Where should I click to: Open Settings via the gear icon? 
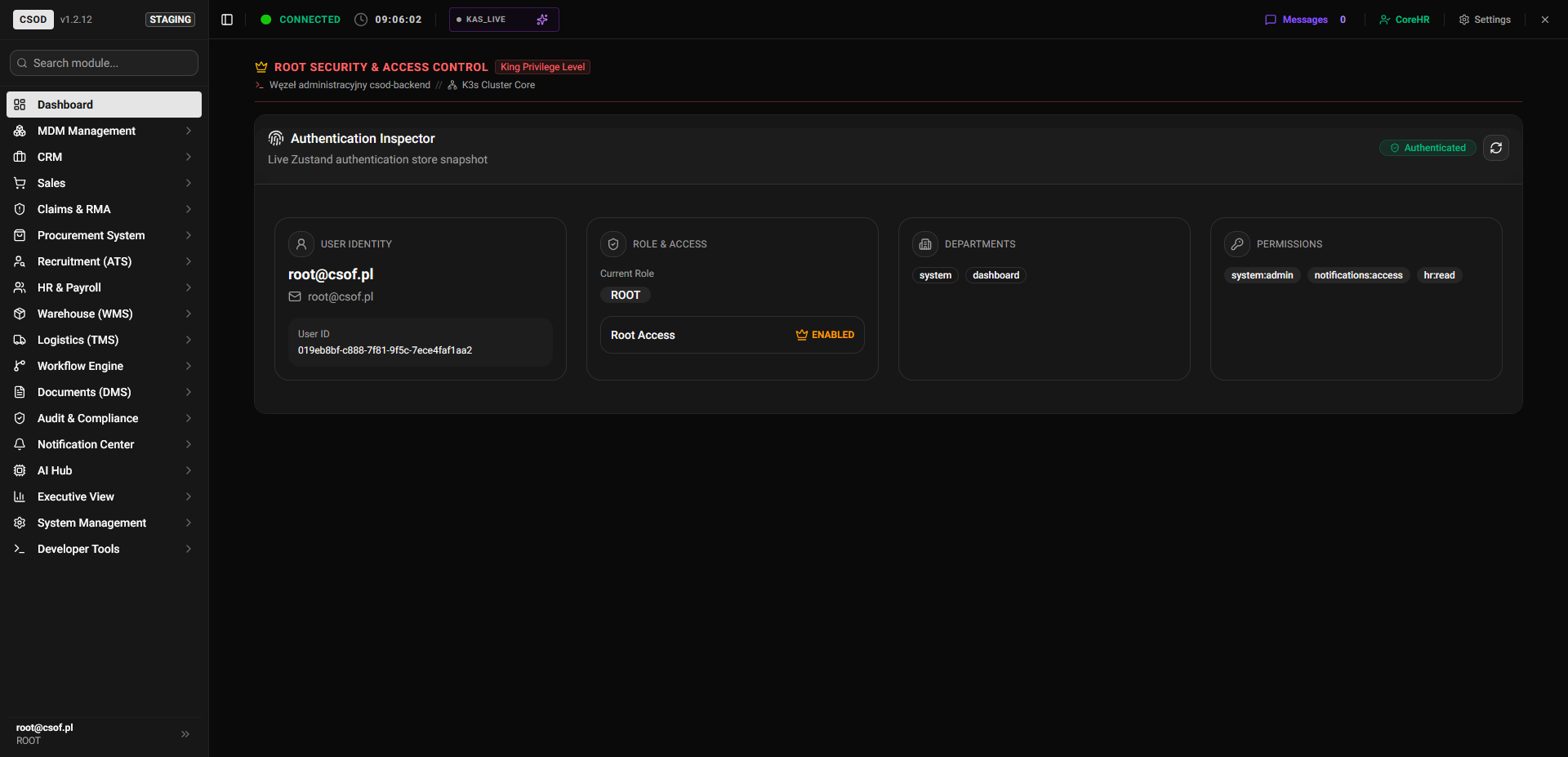click(x=1464, y=20)
